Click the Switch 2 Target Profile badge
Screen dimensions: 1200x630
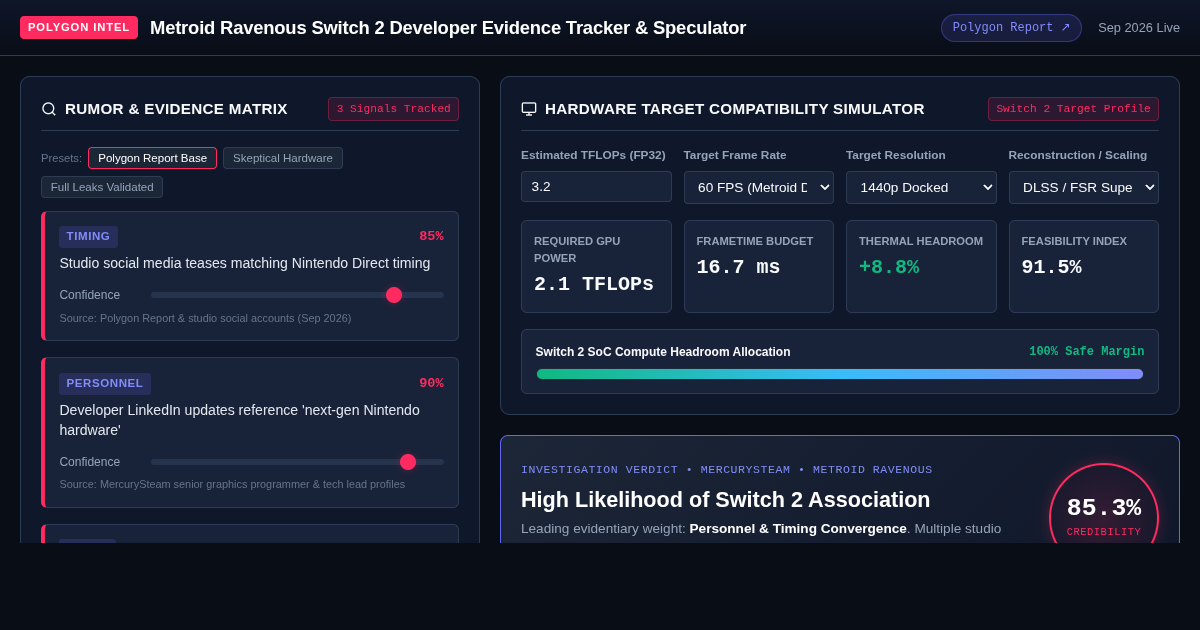[1073, 109]
